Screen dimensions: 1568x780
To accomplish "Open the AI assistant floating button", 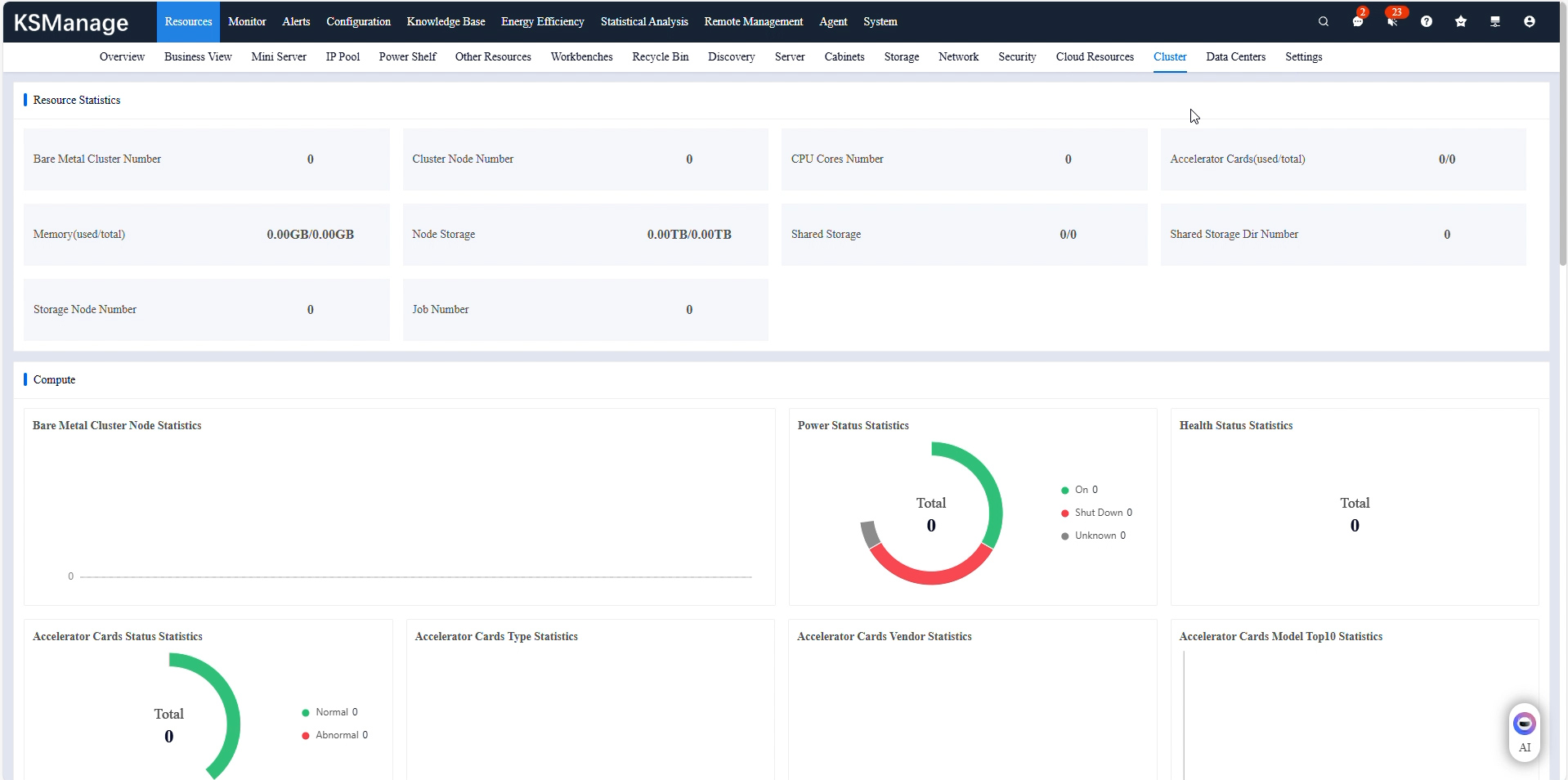I will (x=1524, y=732).
